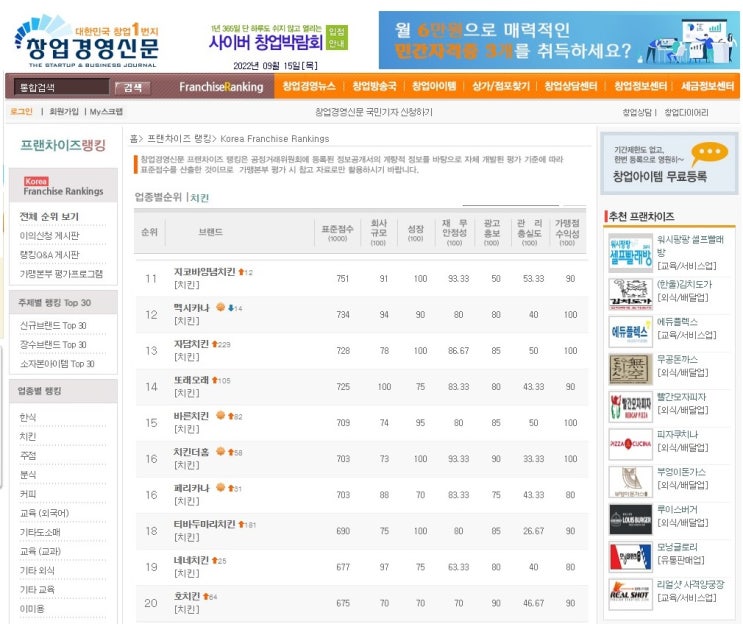Select the 교육 (외국어) category

click(44, 513)
